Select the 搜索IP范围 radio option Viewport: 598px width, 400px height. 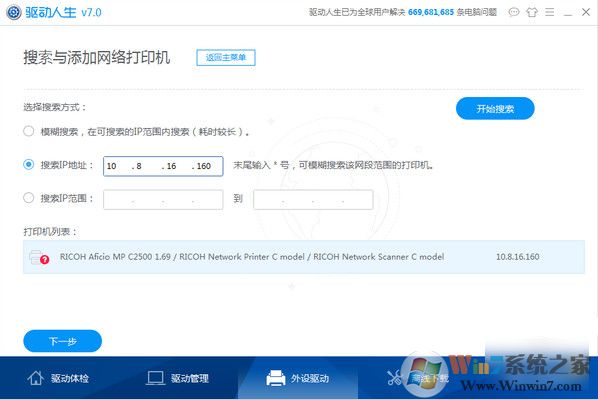(29, 198)
